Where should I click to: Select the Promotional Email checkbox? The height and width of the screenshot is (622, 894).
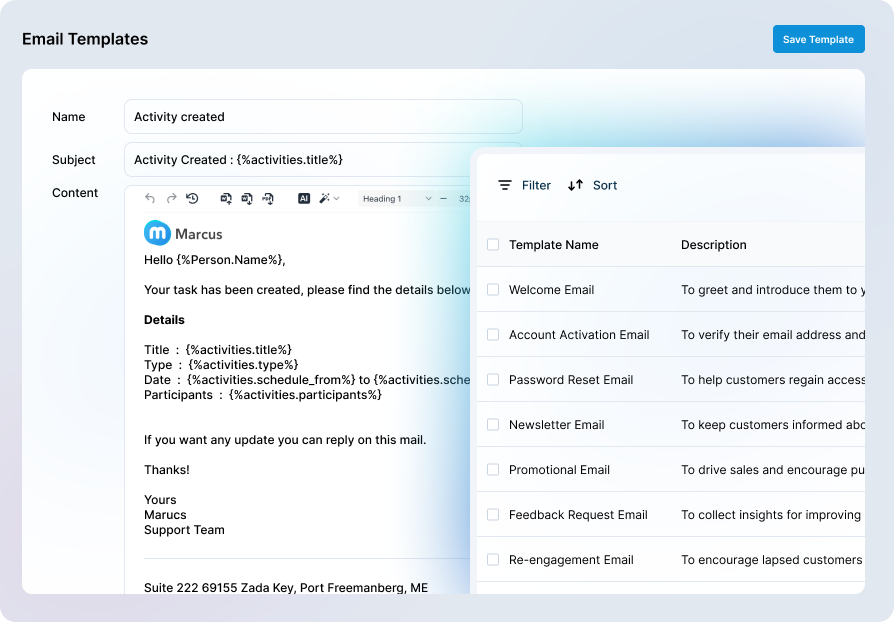493,470
